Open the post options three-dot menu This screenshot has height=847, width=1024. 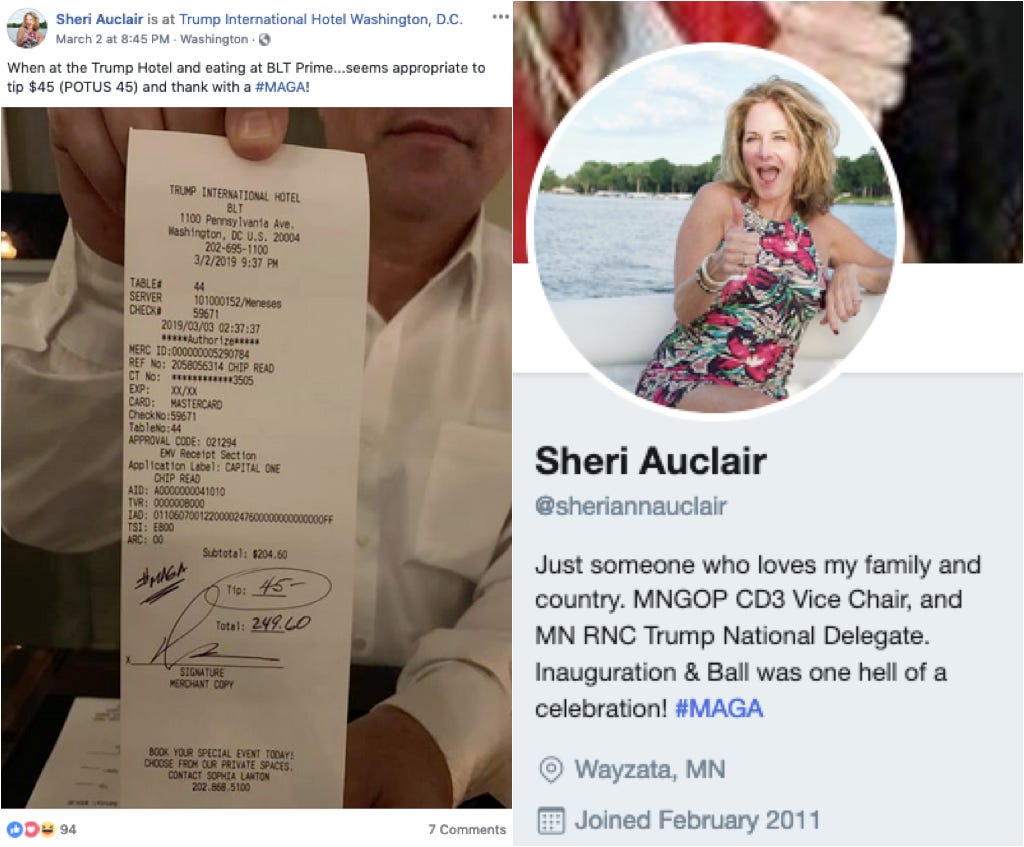[500, 18]
